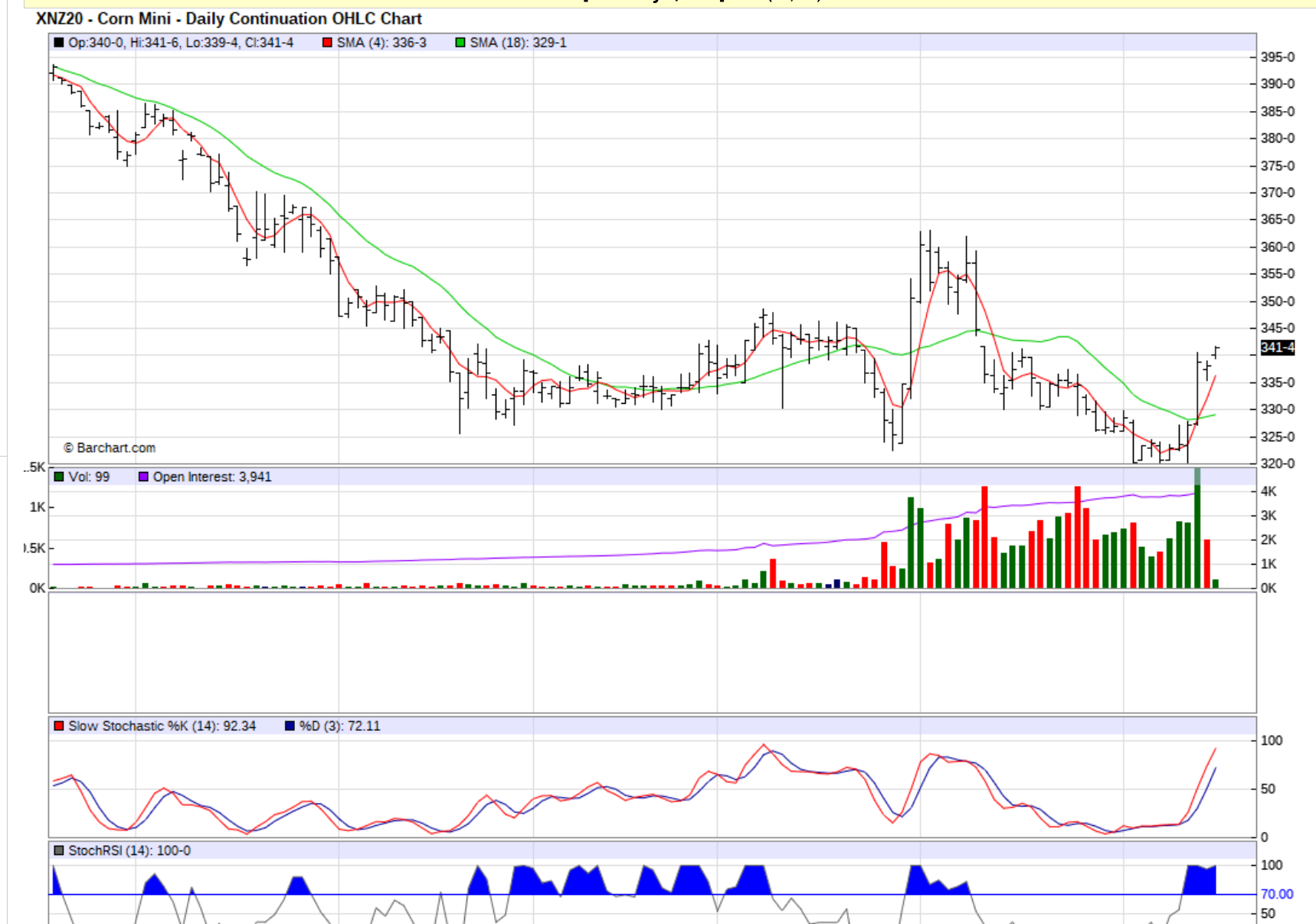Screen dimensions: 1316x924
Task: Click the StochRSI (14): 100-0 label text
Action: coord(129,850)
